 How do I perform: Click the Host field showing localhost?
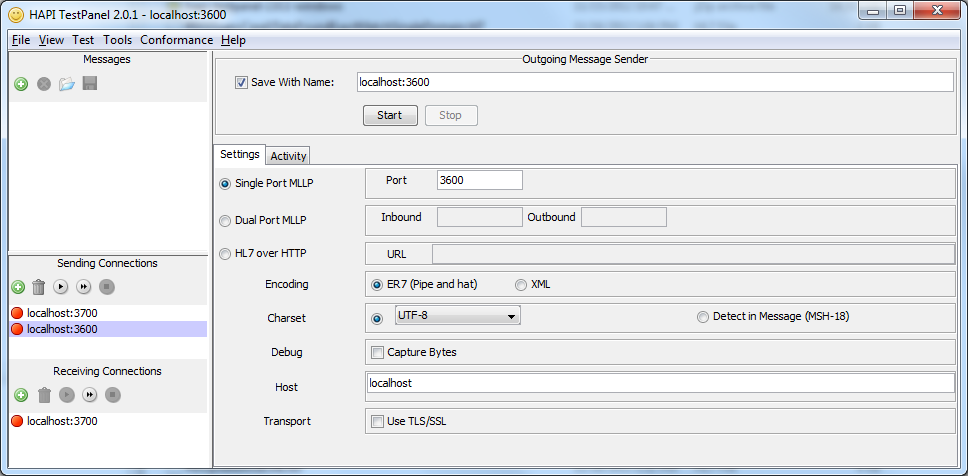coord(660,383)
